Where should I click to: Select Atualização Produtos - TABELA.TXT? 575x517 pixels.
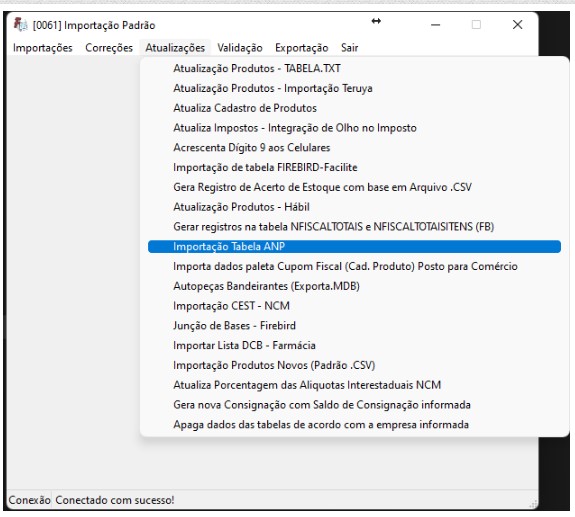pos(354,68)
